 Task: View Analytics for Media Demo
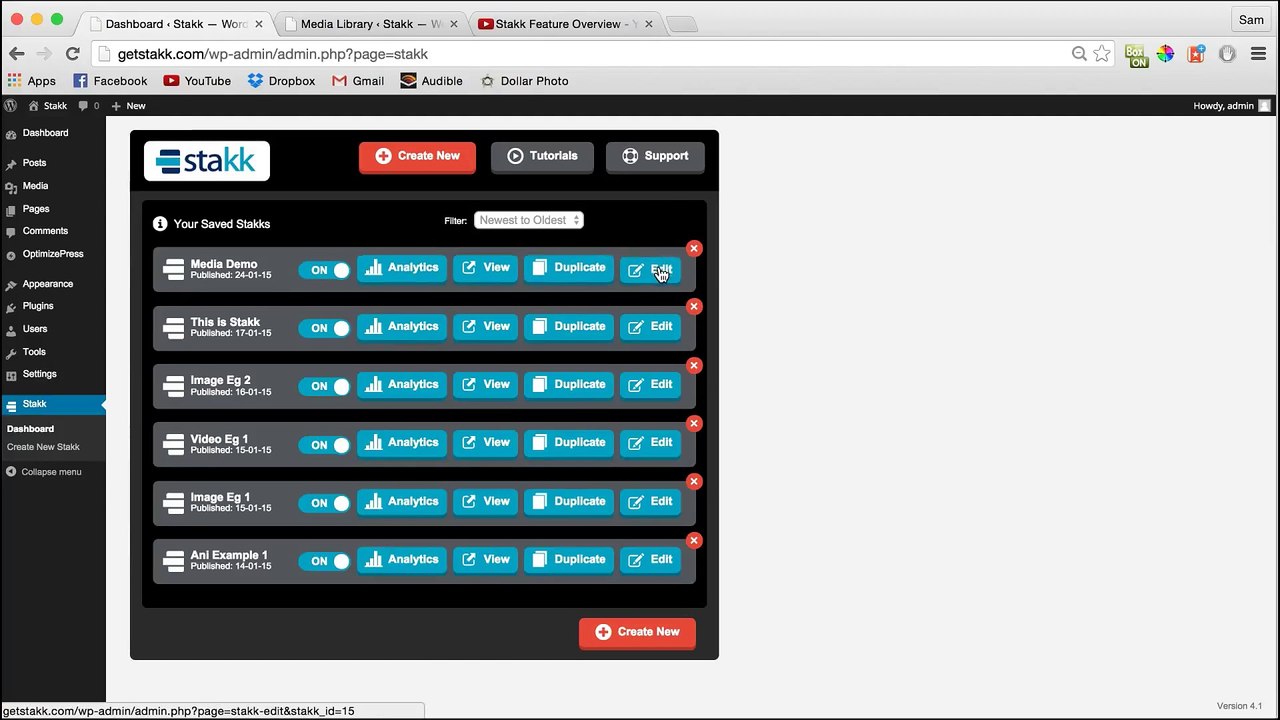402,268
